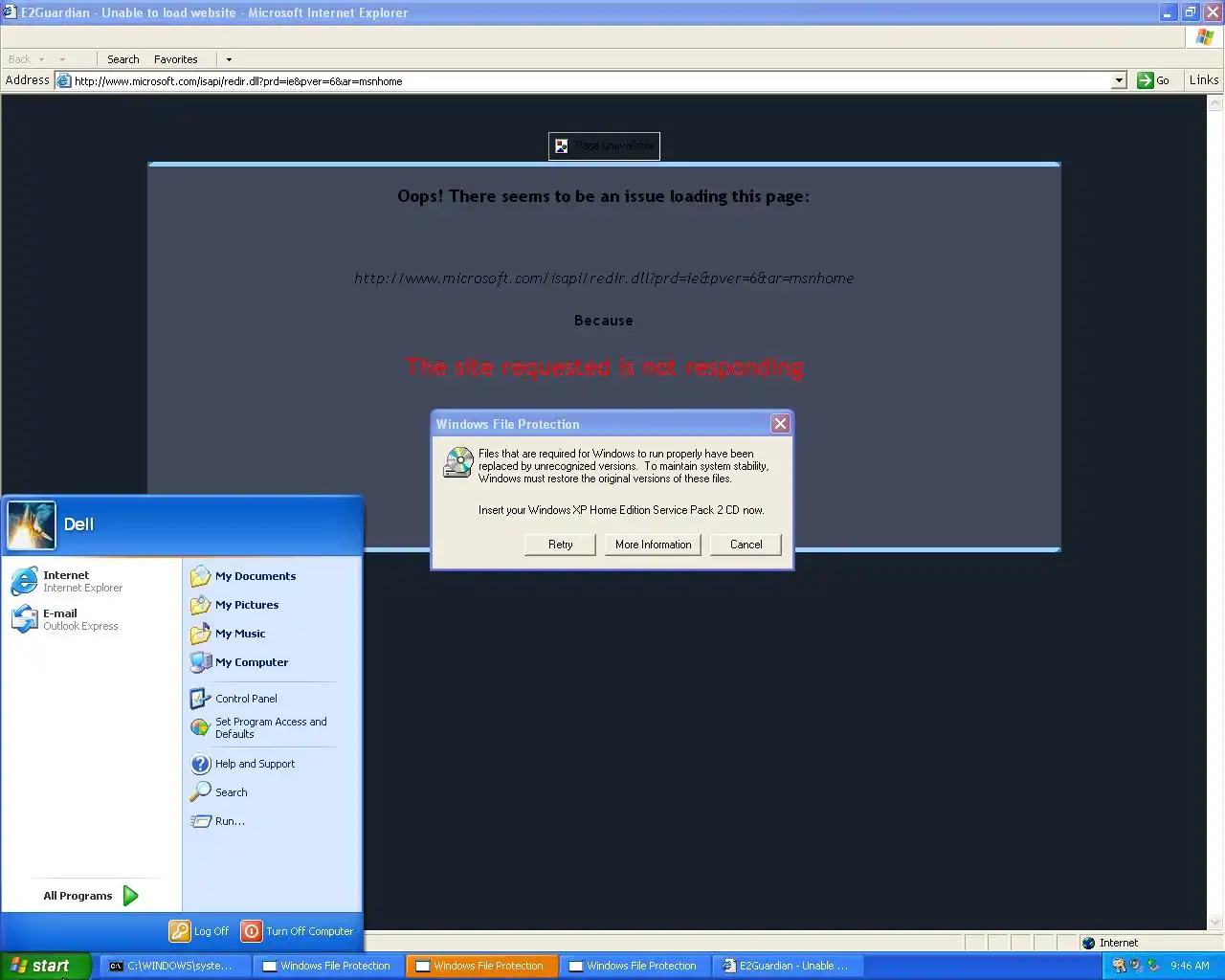This screenshot has height=980, width=1225.
Task: Click the 'Insert your Windows XP Home Edition' message
Action: click(x=621, y=510)
